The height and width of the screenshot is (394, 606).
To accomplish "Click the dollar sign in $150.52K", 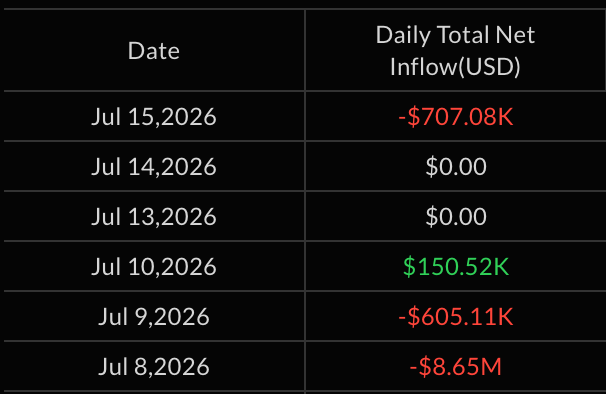I will point(409,266).
